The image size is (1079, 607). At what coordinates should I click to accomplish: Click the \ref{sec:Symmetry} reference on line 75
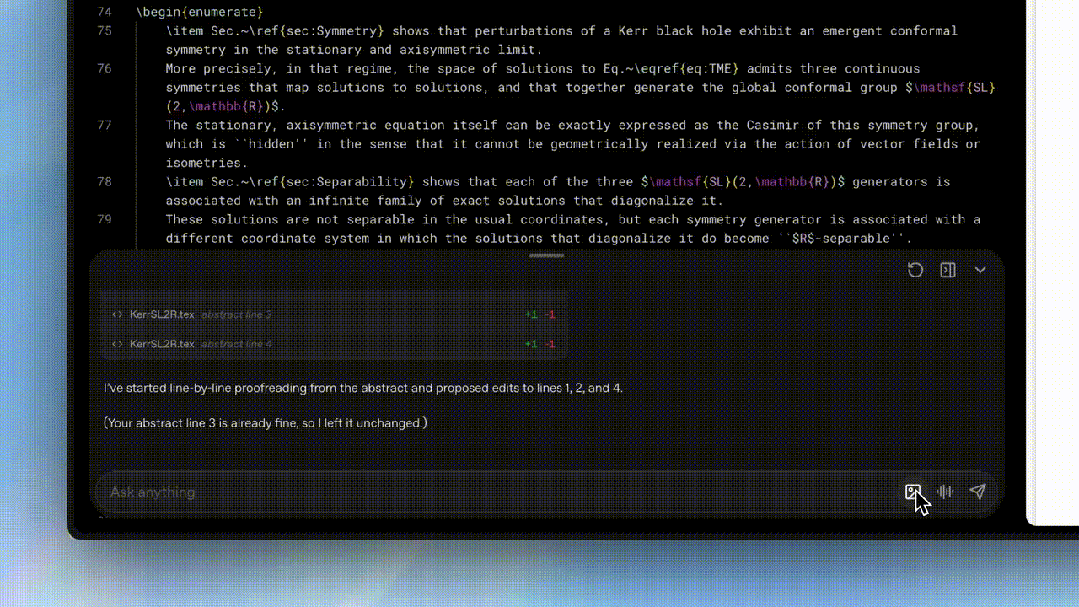(324, 31)
